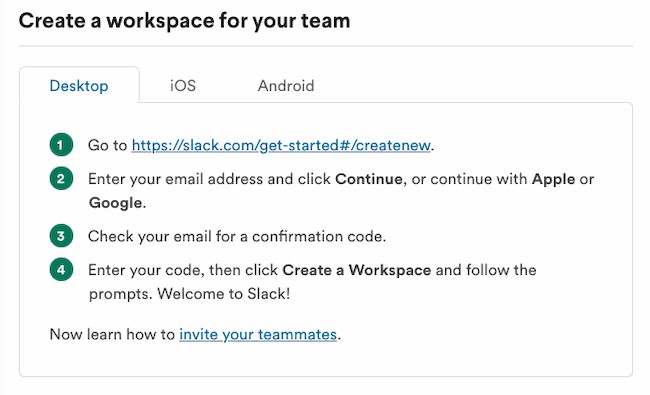Click the Check your email confirmation code text

point(237,236)
